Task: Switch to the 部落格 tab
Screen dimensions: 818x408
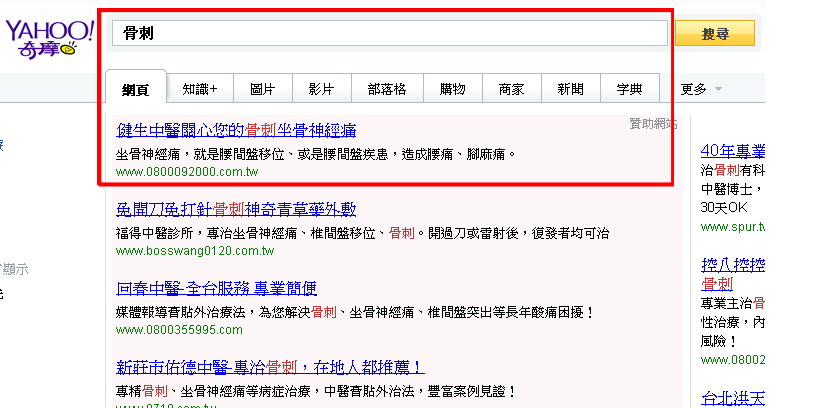Action: click(387, 89)
